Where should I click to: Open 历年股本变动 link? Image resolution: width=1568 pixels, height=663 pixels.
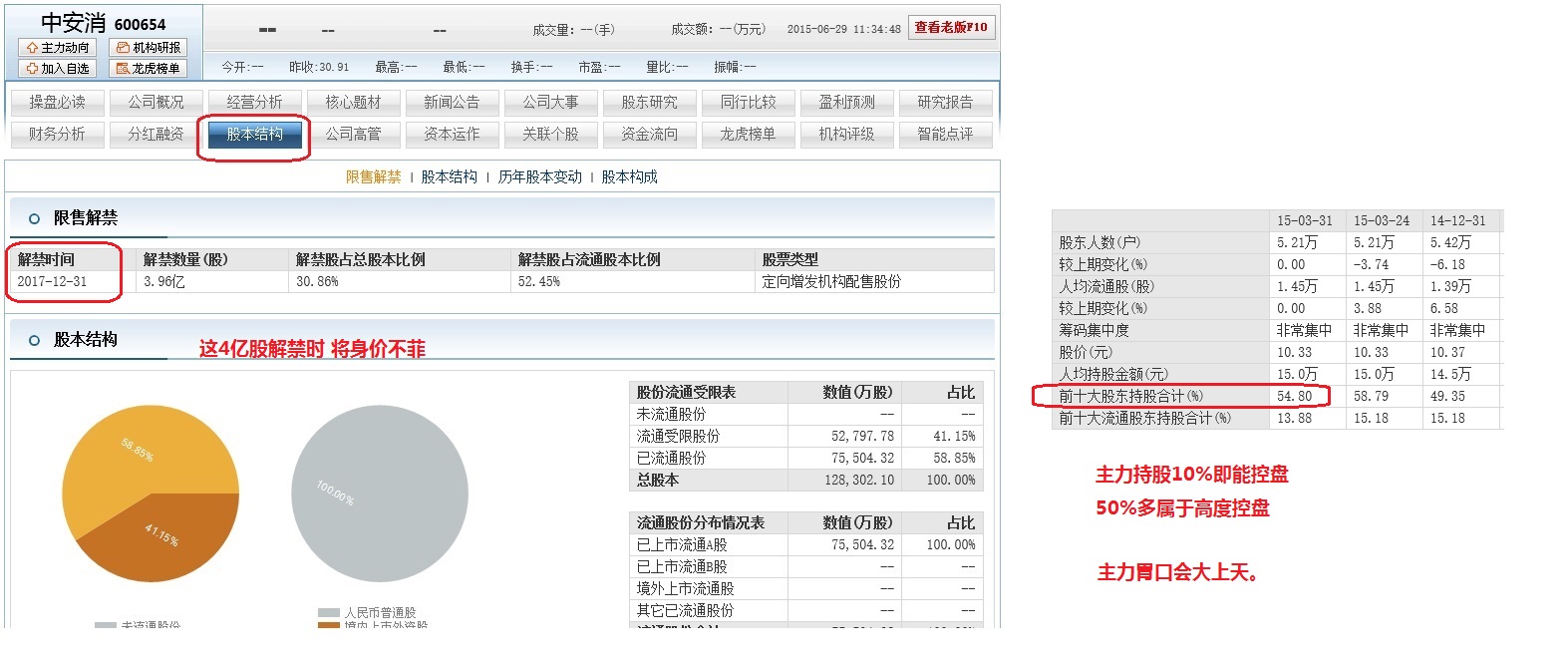tap(539, 176)
